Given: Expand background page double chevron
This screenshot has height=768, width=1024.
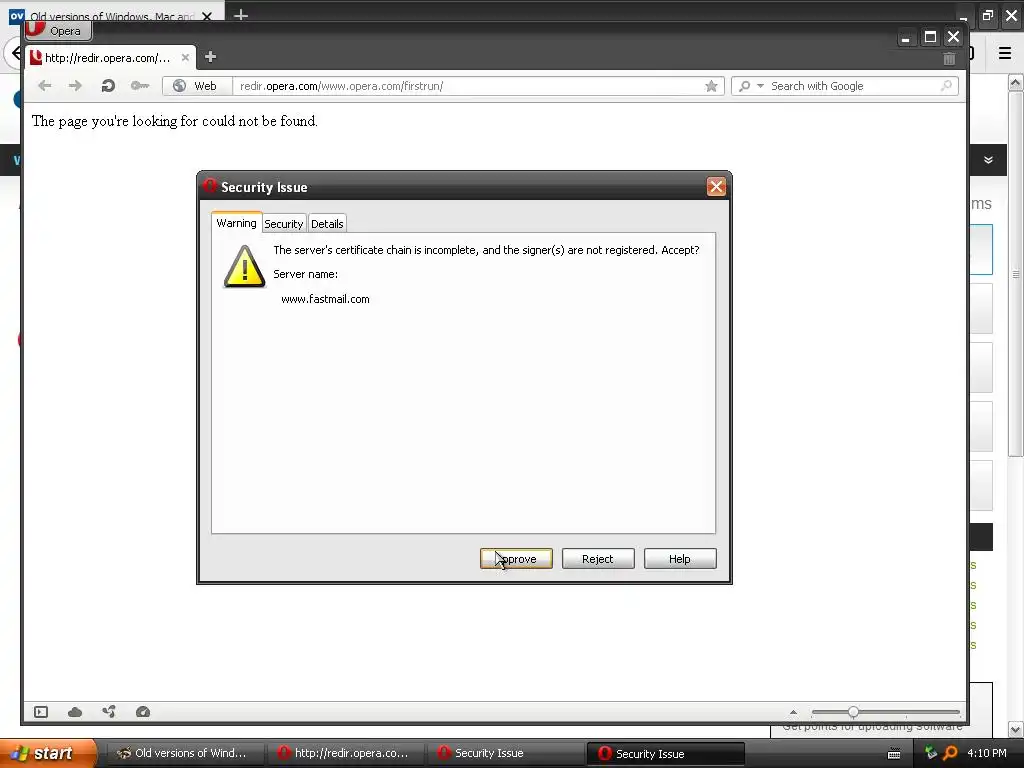Looking at the screenshot, I should click(x=988, y=160).
